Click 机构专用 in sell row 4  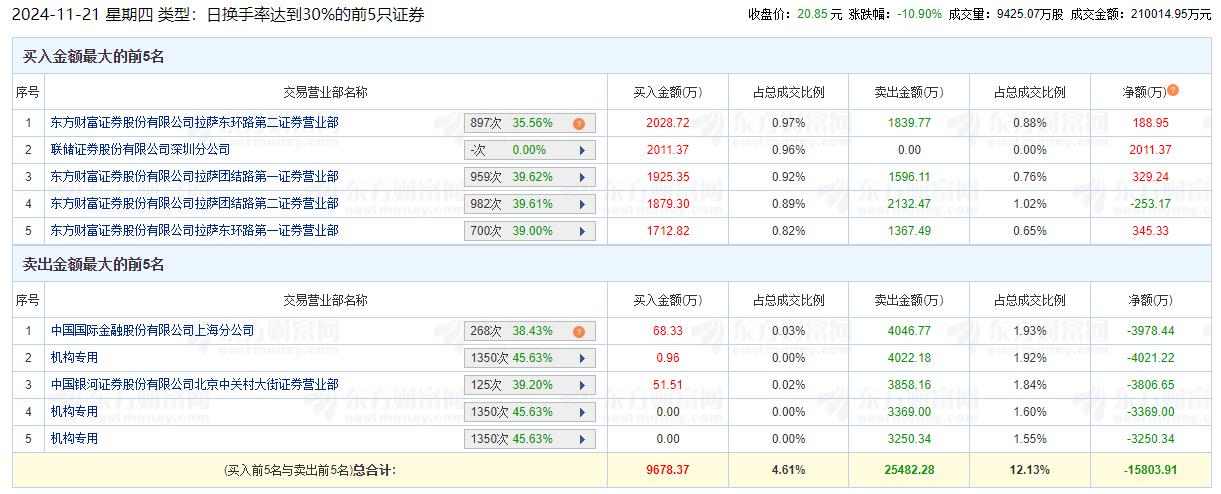pos(74,412)
